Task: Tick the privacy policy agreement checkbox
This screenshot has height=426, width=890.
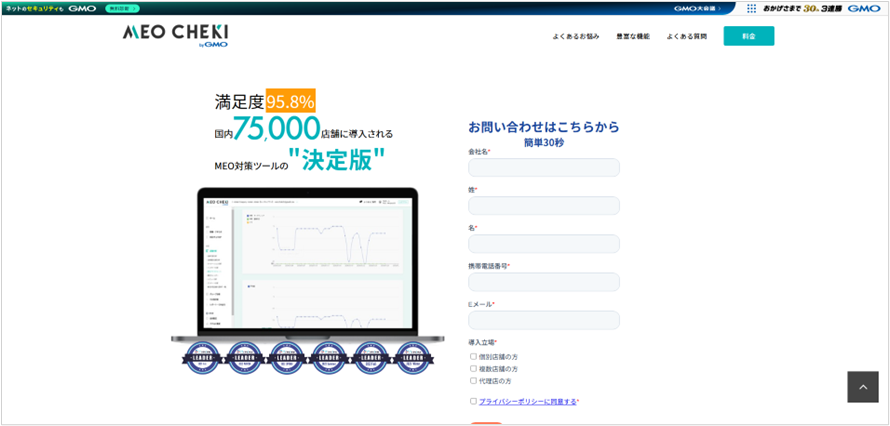Action: [473, 401]
